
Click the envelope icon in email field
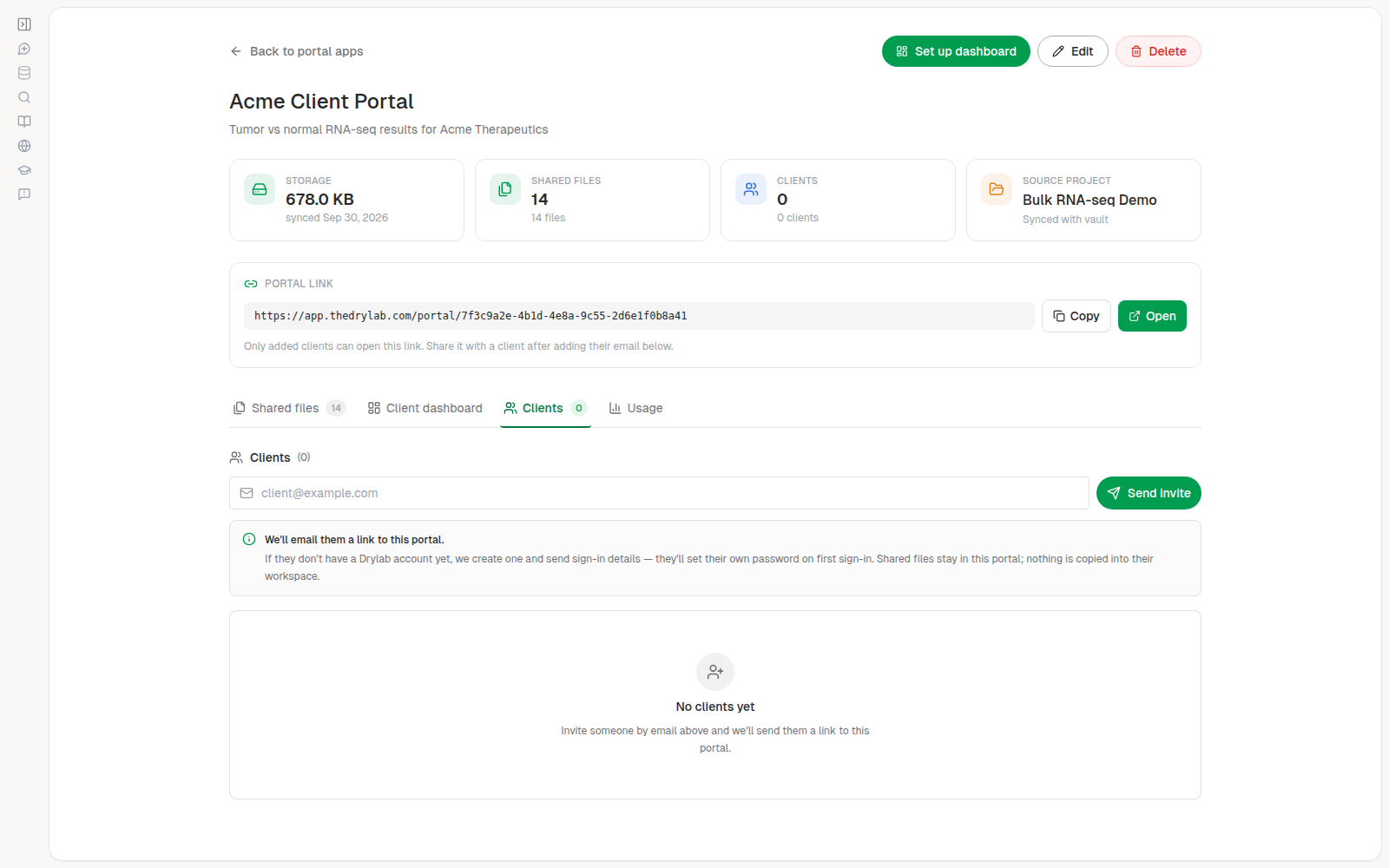click(247, 493)
